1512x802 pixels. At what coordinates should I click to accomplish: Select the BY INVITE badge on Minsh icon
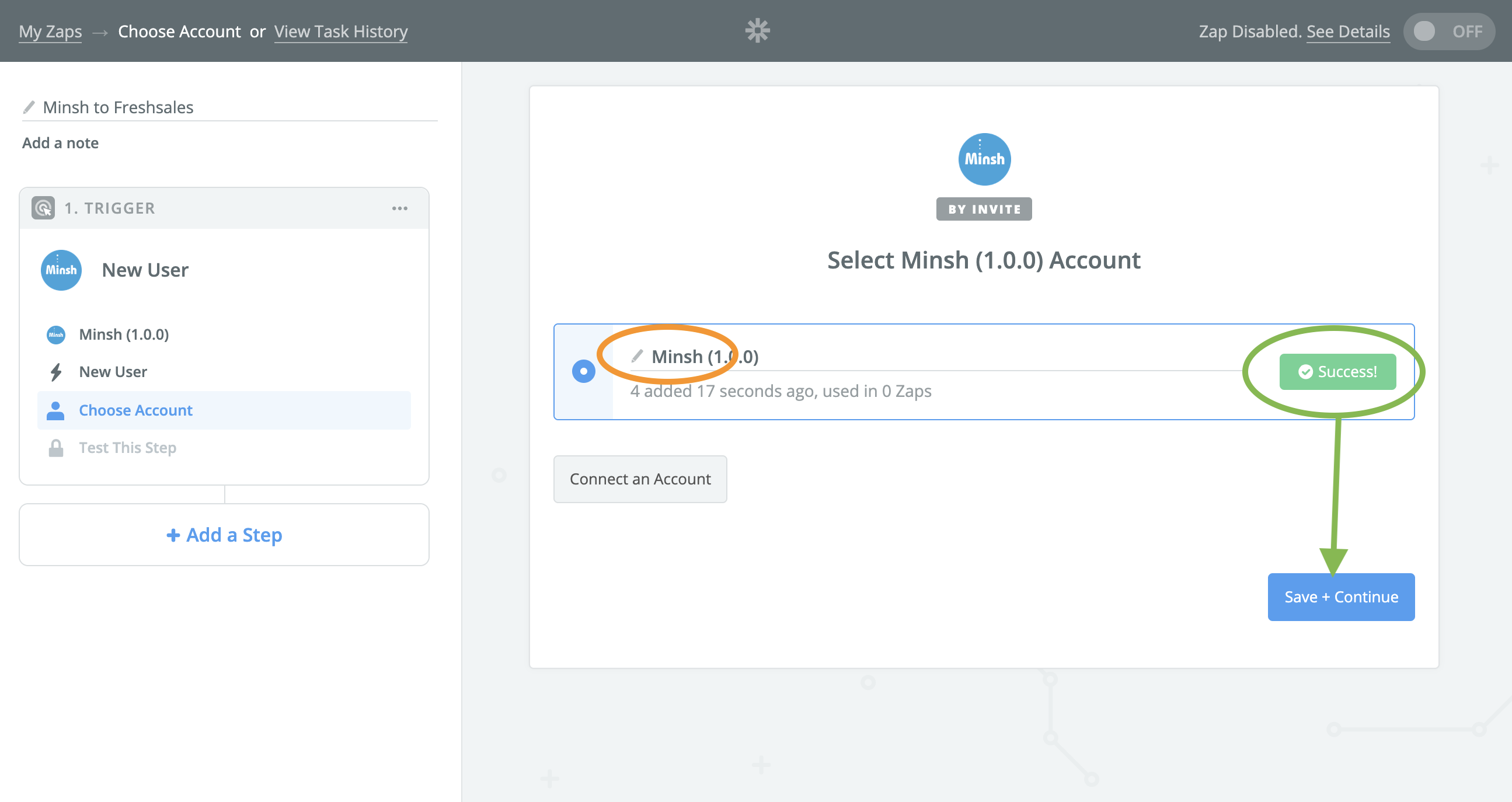pos(984,209)
